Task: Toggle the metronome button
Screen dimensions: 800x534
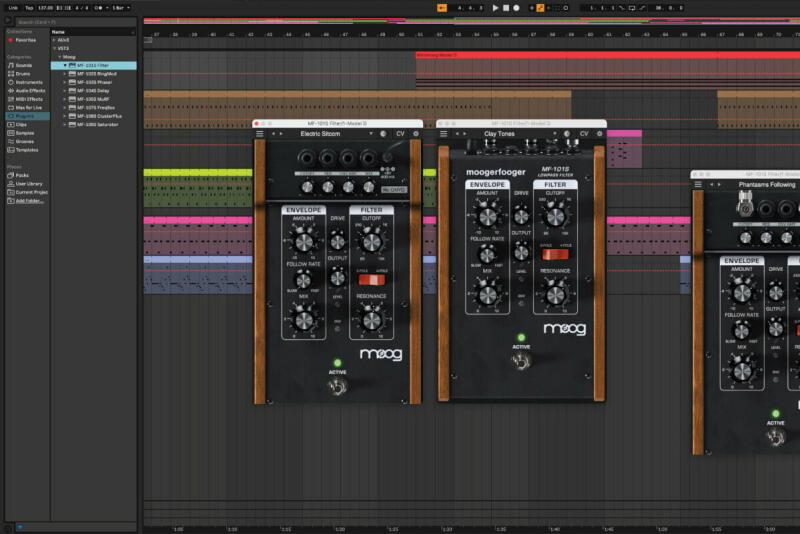Action: click(x=99, y=8)
